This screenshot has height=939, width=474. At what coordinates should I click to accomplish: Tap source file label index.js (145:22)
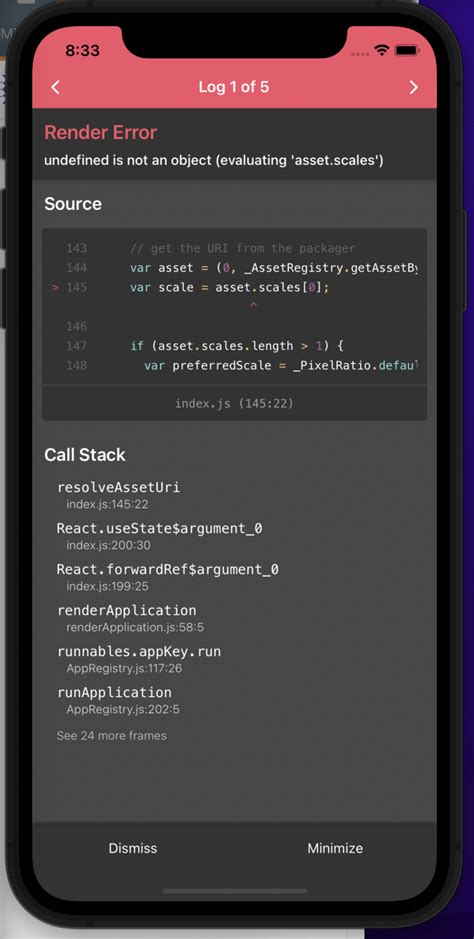(x=235, y=403)
